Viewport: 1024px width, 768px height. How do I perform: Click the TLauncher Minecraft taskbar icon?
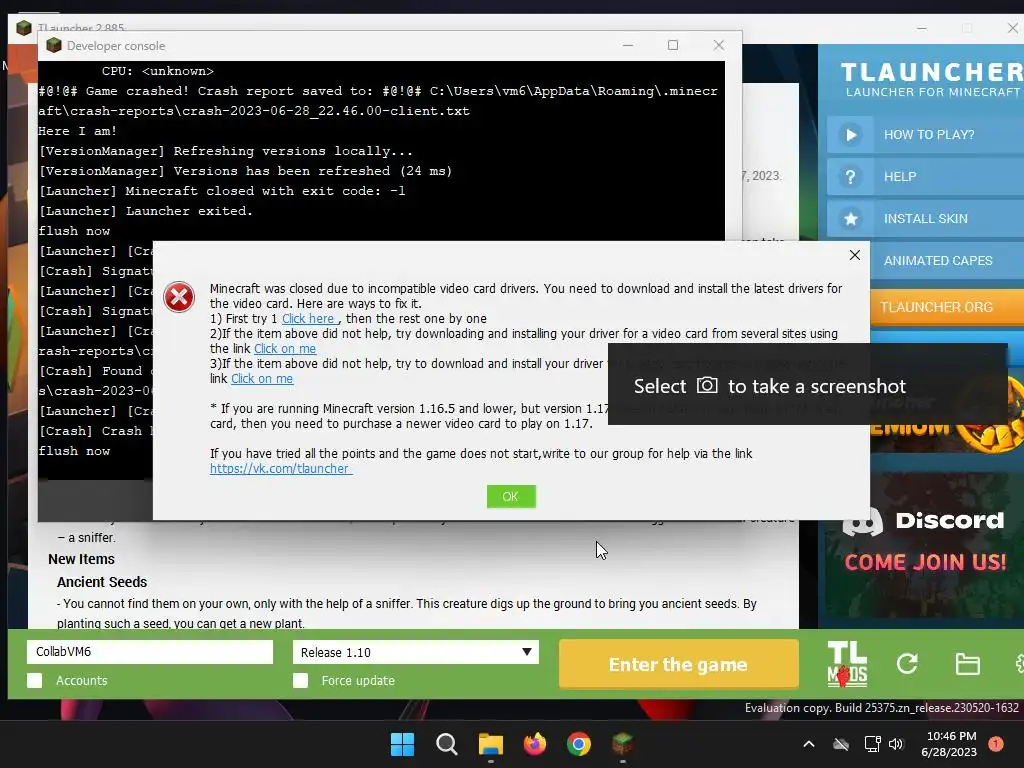tap(622, 744)
